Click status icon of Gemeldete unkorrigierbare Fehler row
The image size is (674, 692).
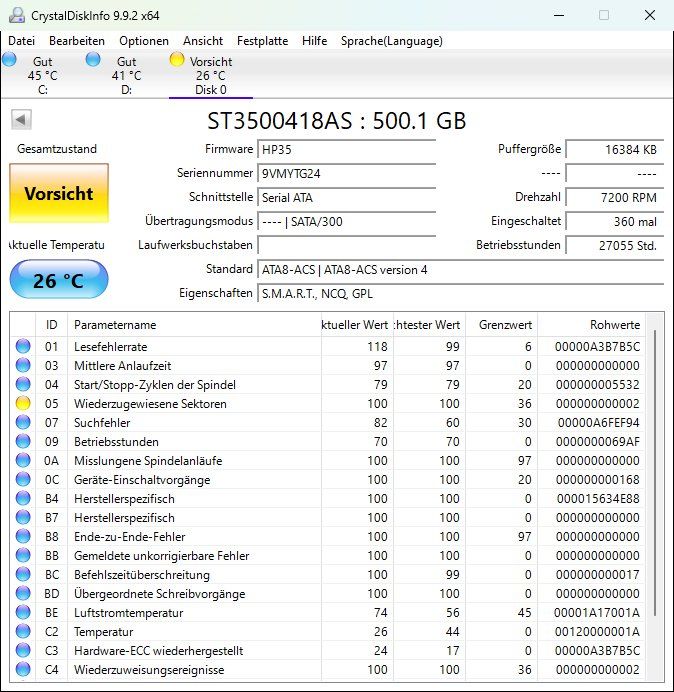click(x=23, y=555)
